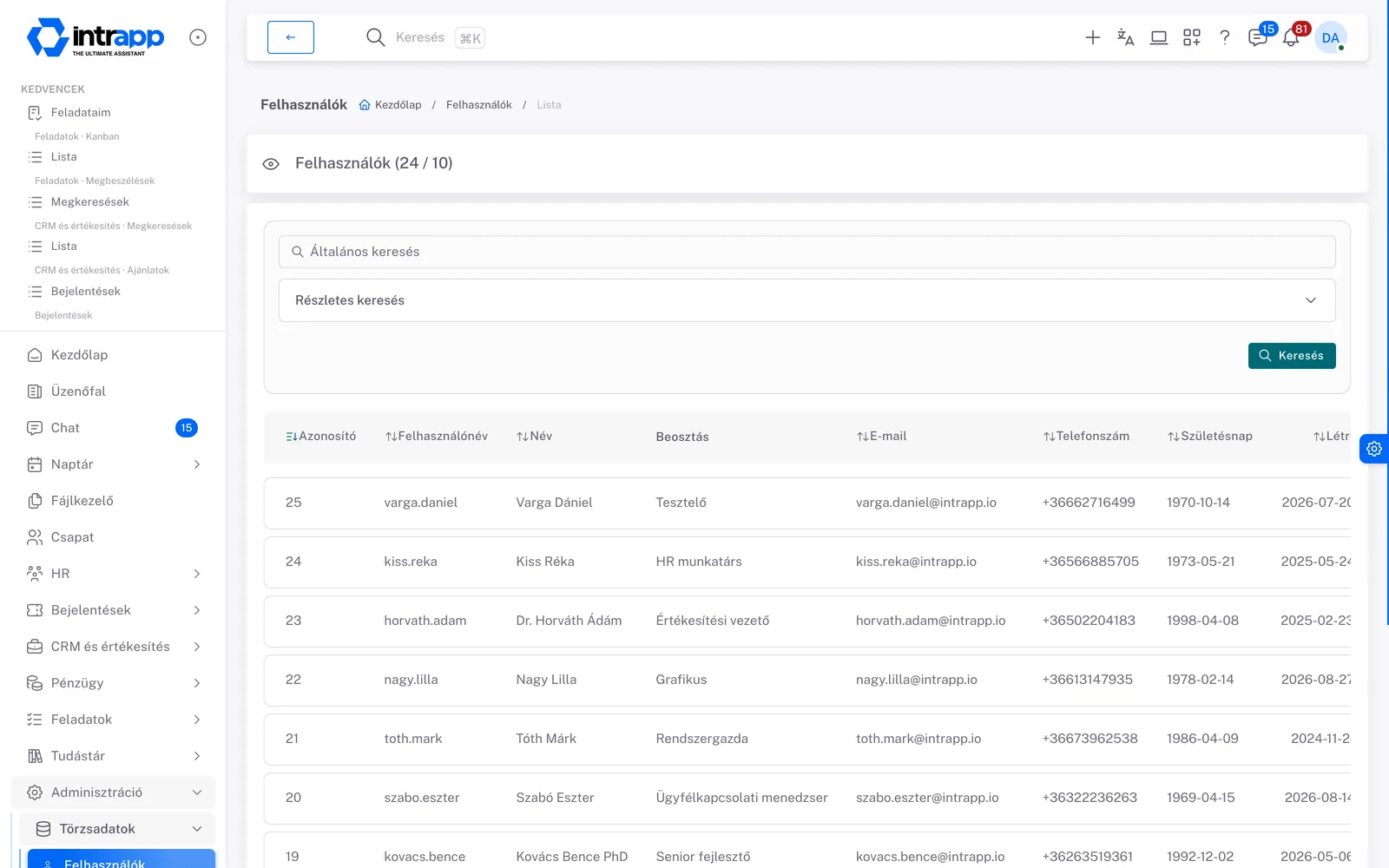1389x868 pixels.
Task: Expand CRM és értékesítés submenu chevron
Action: [197, 647]
